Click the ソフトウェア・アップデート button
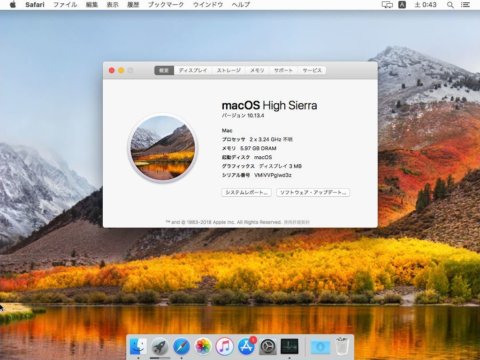This screenshot has height=360, width=480. (x=313, y=192)
